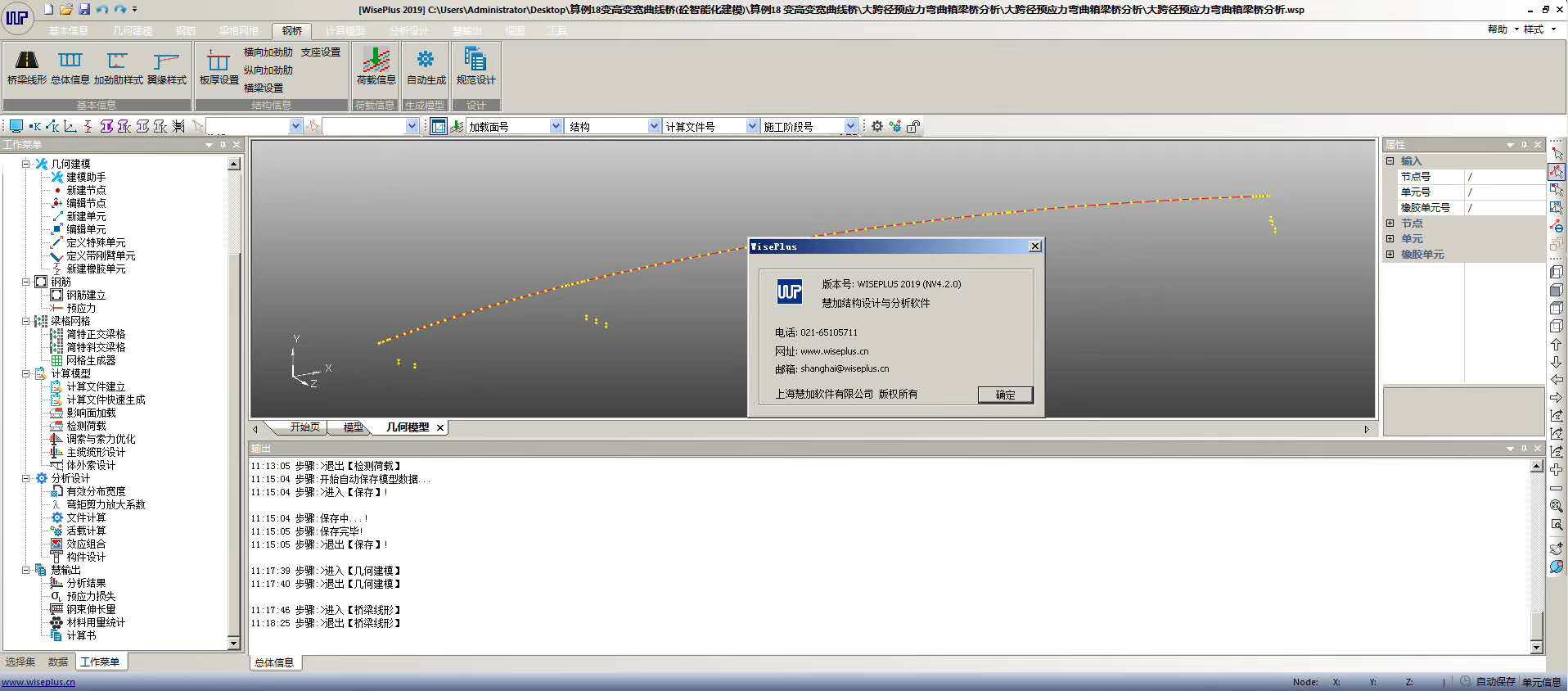Click the 横梁设置 ribbon button
Screen dimensions: 1568x691
[x=264, y=88]
